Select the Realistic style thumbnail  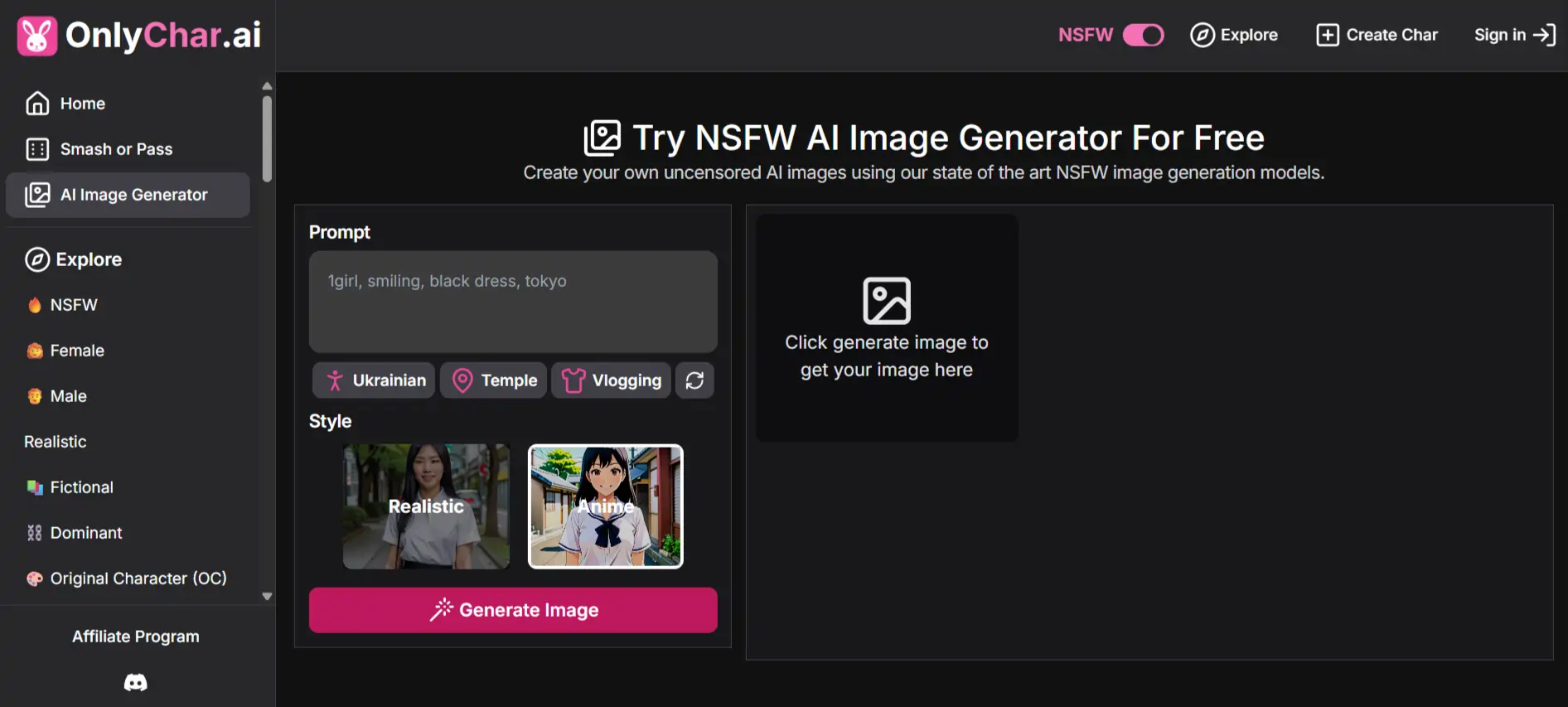(x=426, y=506)
